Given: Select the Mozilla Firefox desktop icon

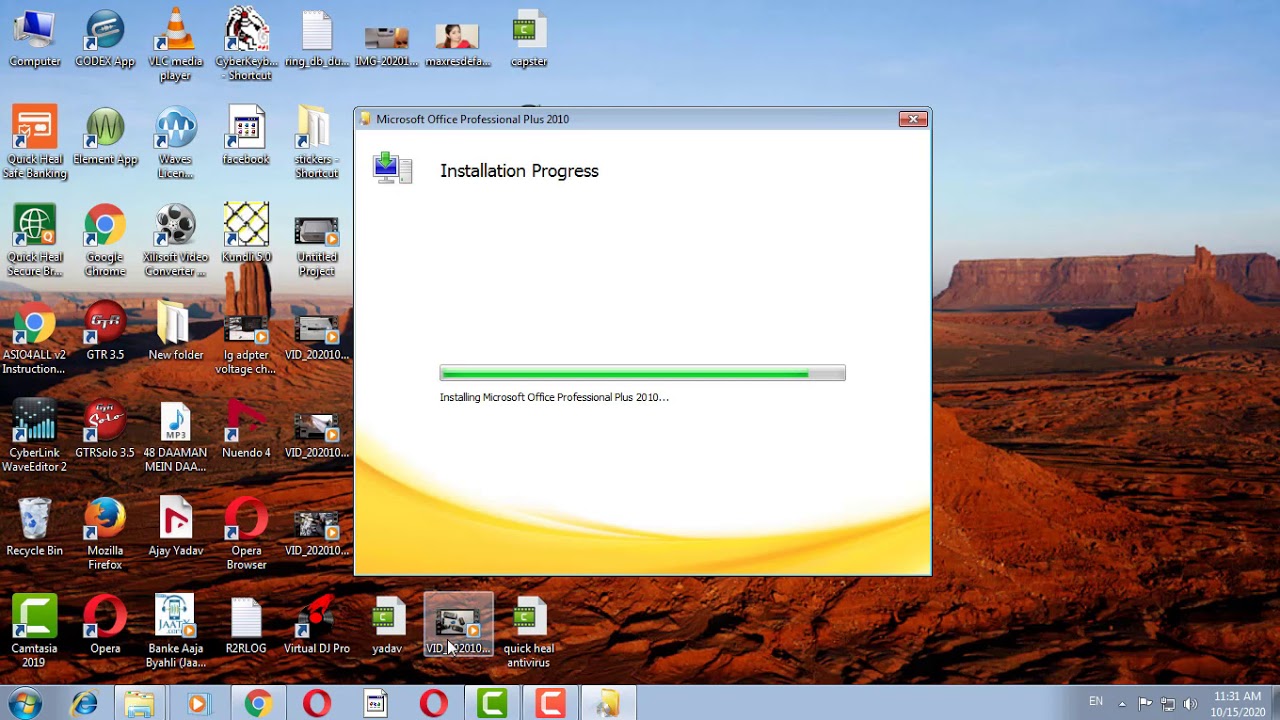Looking at the screenshot, I should click(105, 535).
